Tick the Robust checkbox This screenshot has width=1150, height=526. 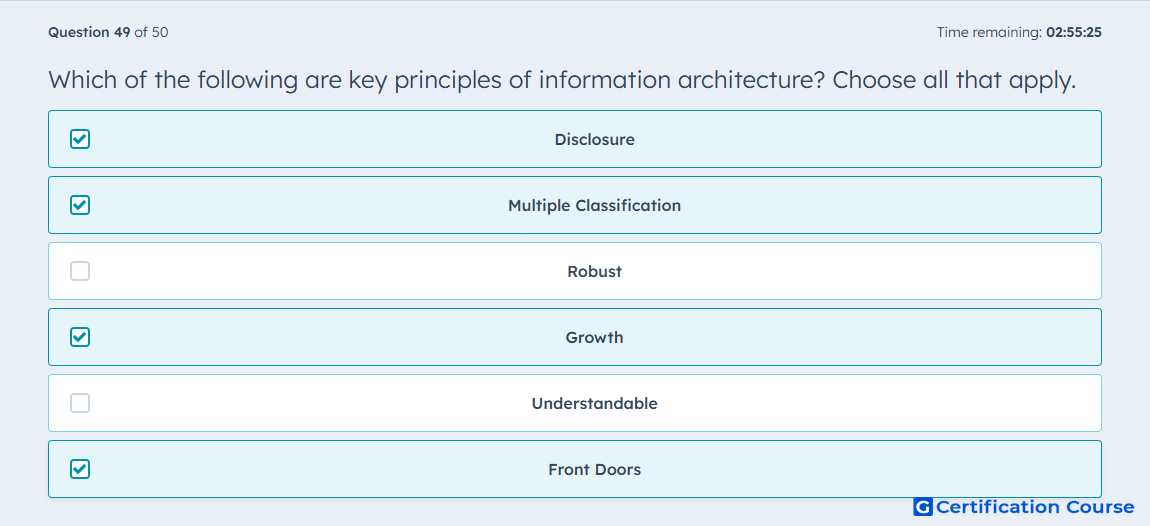click(x=80, y=271)
